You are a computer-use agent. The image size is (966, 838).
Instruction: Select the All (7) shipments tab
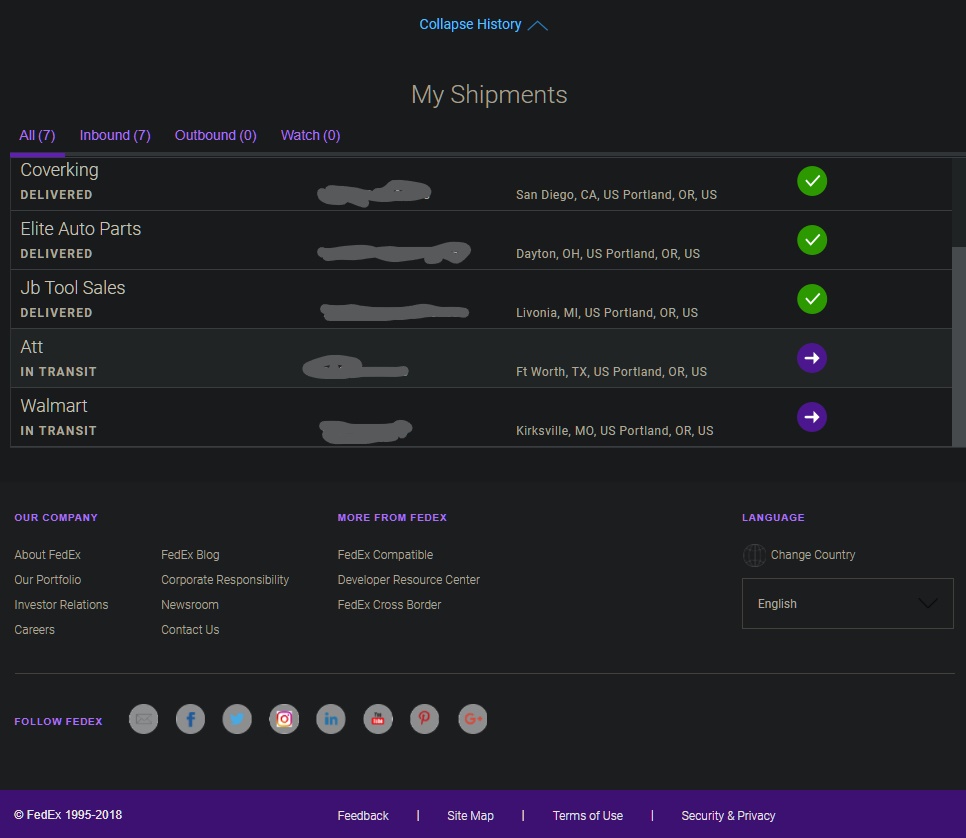pyautogui.click(x=38, y=136)
